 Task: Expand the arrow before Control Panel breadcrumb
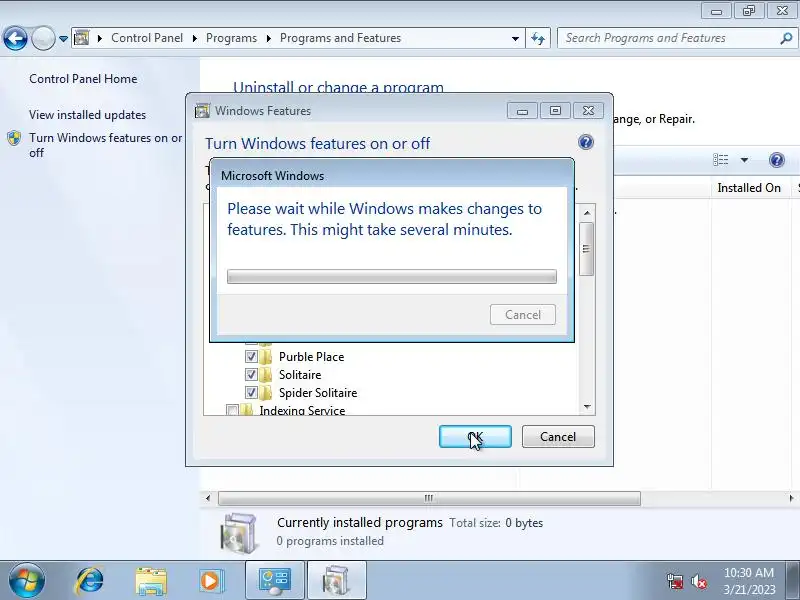click(100, 38)
